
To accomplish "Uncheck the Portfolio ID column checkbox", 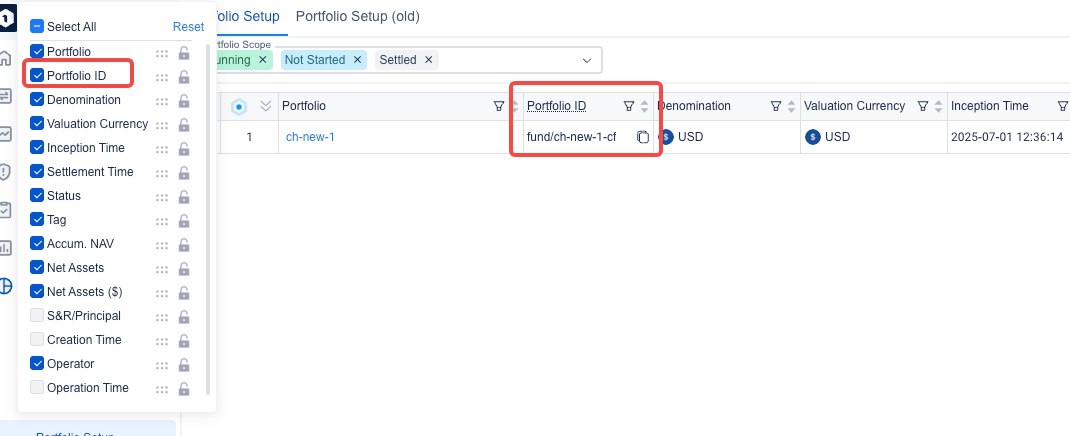I will 37,75.
